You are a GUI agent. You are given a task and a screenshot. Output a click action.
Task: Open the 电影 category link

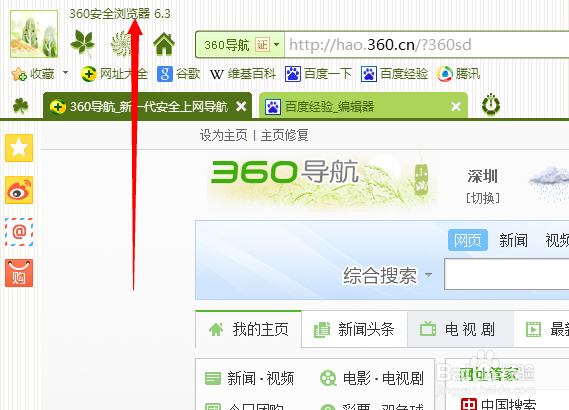click(357, 378)
